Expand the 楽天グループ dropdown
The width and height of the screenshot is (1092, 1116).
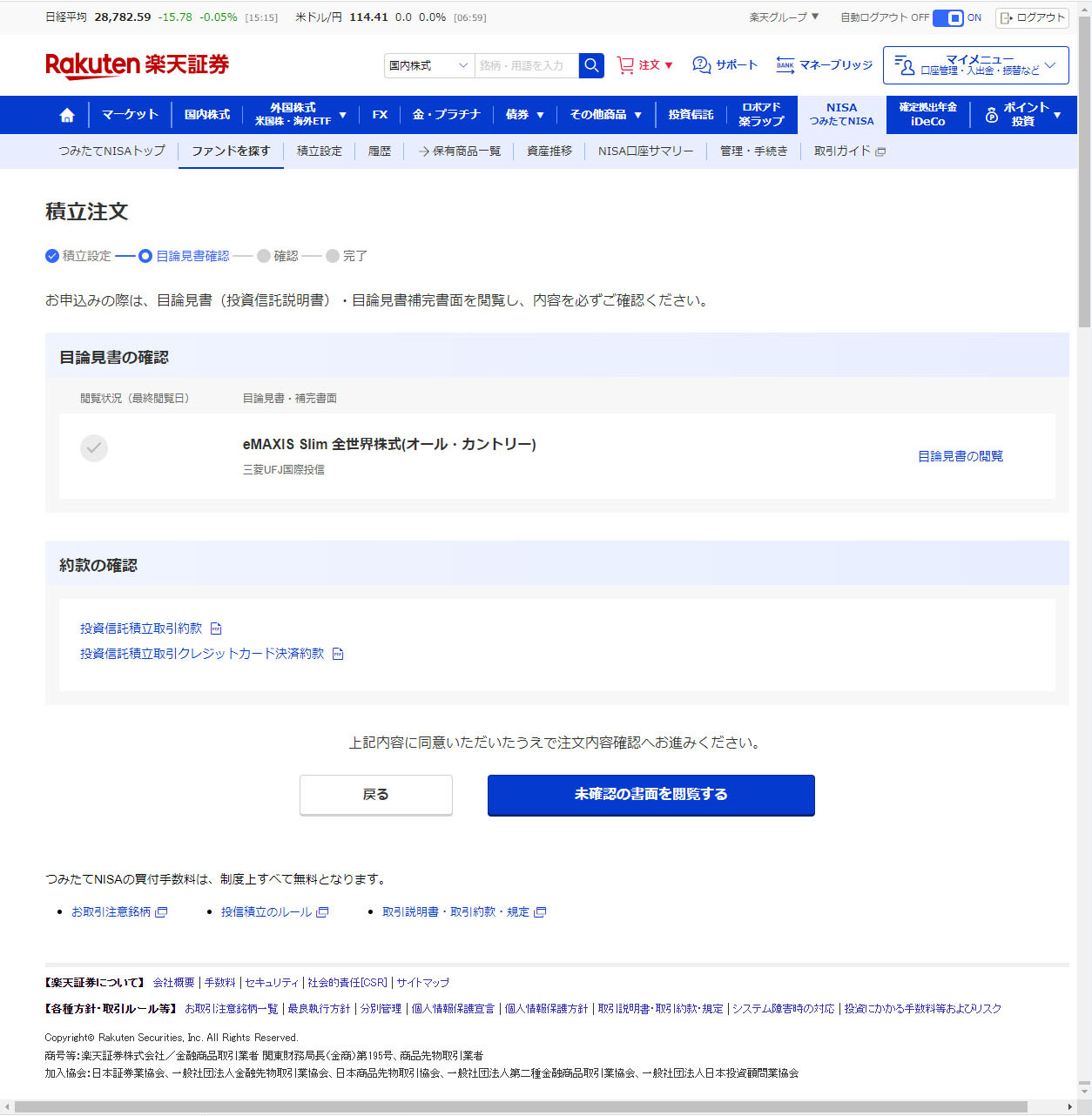pyautogui.click(x=784, y=17)
